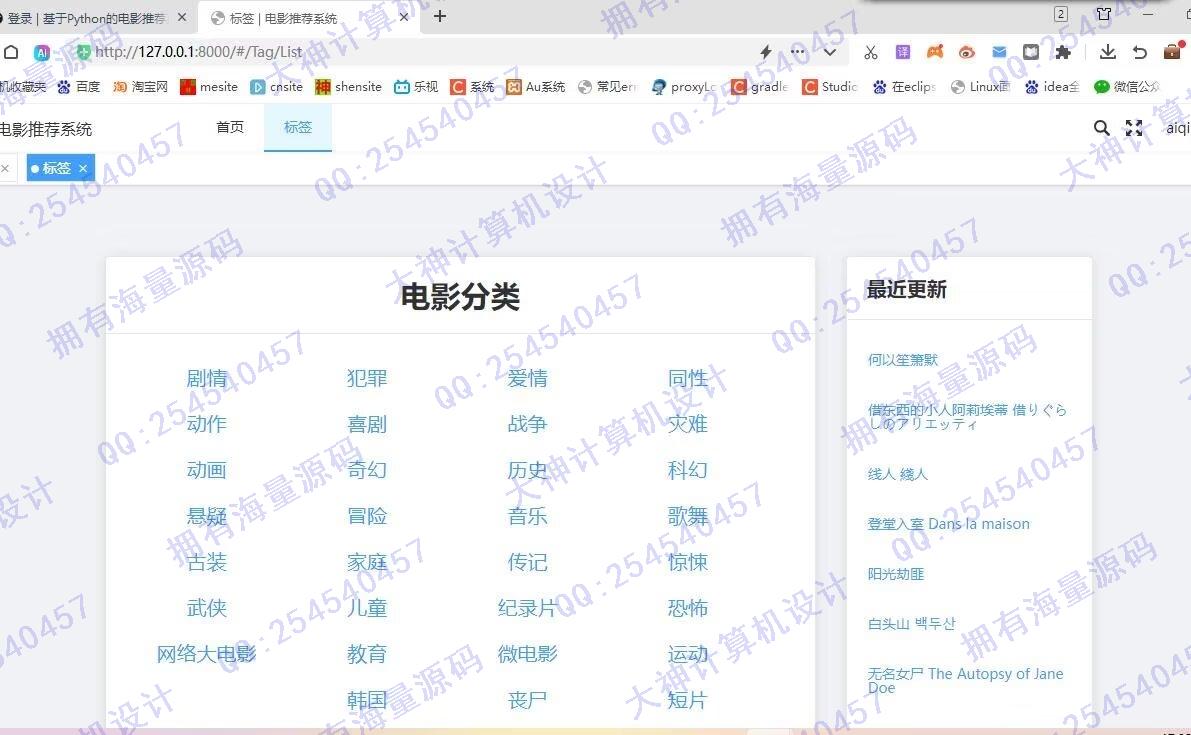Open the gradle bookmark

pyautogui.click(x=760, y=87)
